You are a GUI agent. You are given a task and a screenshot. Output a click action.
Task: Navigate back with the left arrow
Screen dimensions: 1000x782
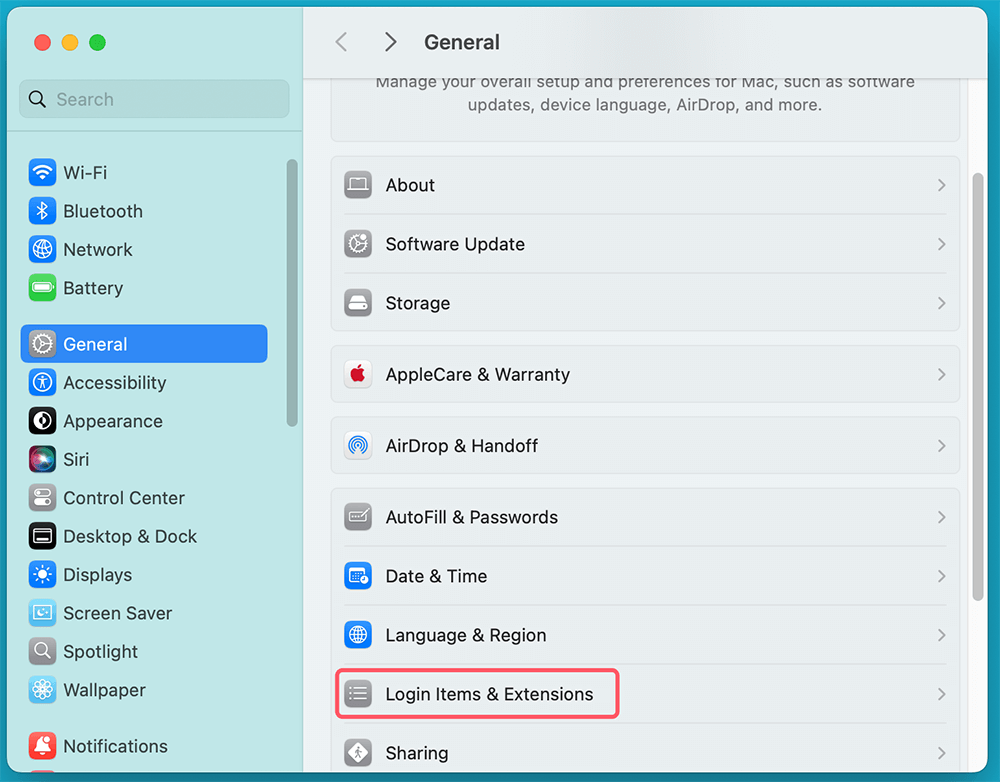click(x=341, y=42)
